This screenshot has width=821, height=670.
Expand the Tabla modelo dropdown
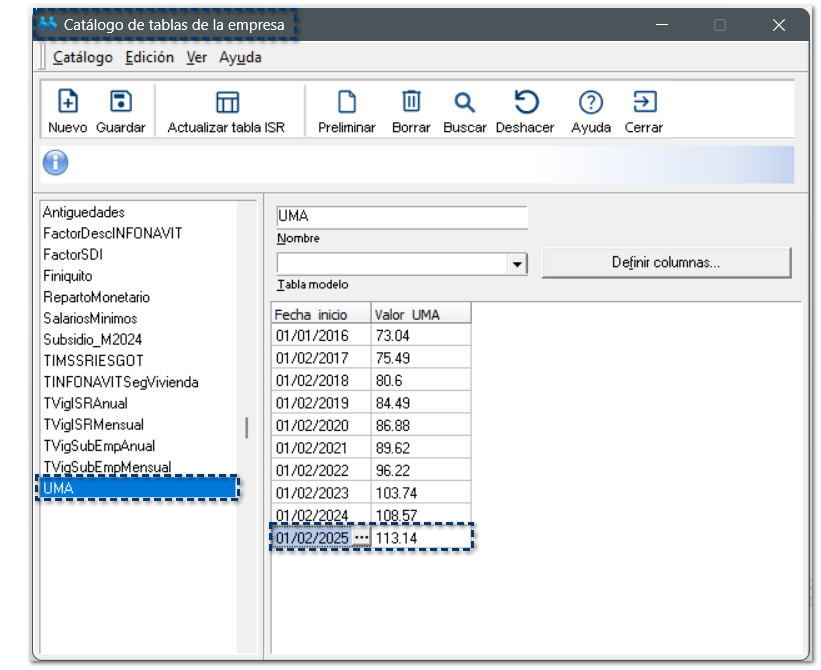(x=517, y=264)
